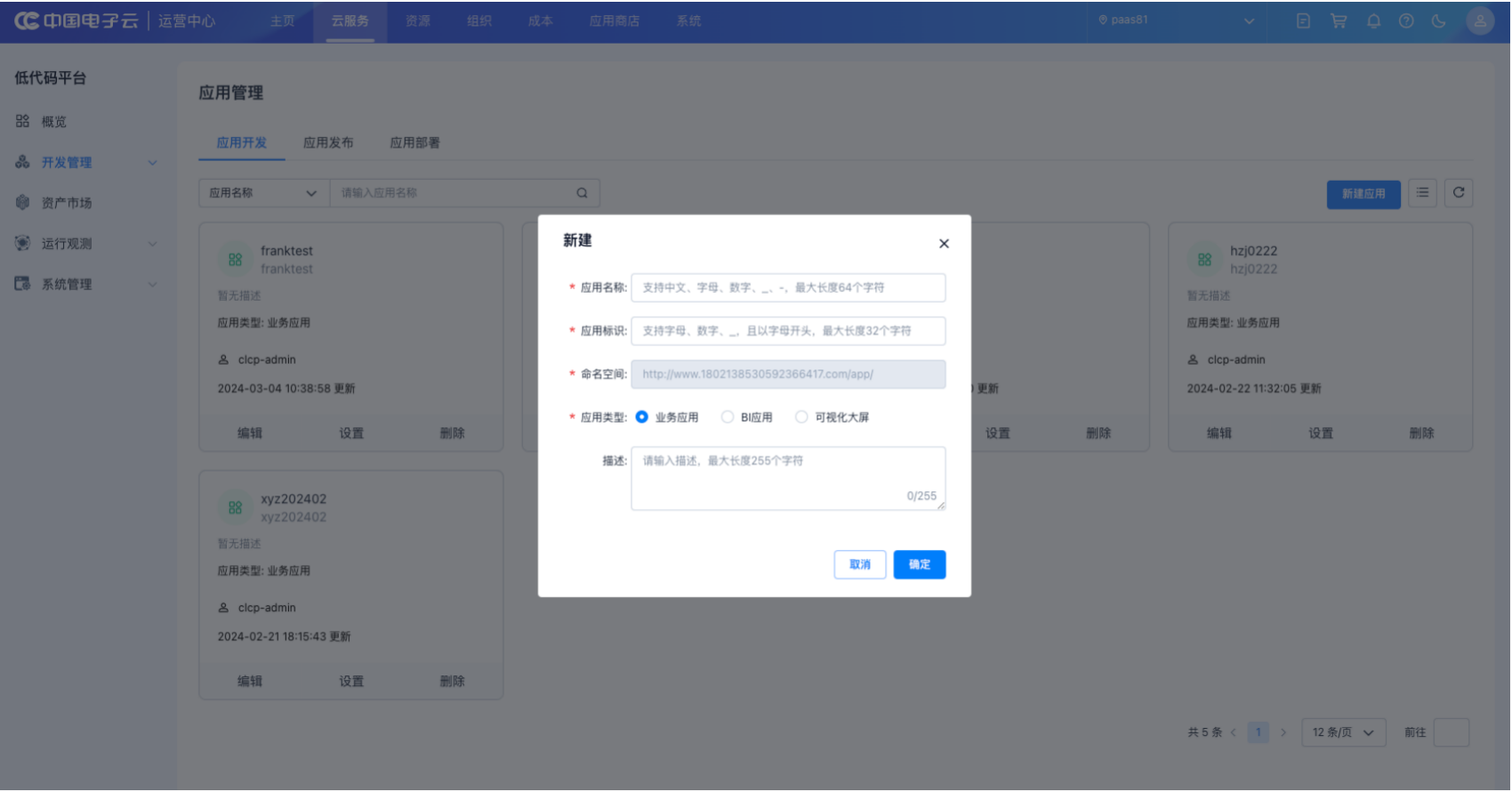This screenshot has height=792, width=1512.
Task: Switch to the 应用部署 tab
Action: 414,142
